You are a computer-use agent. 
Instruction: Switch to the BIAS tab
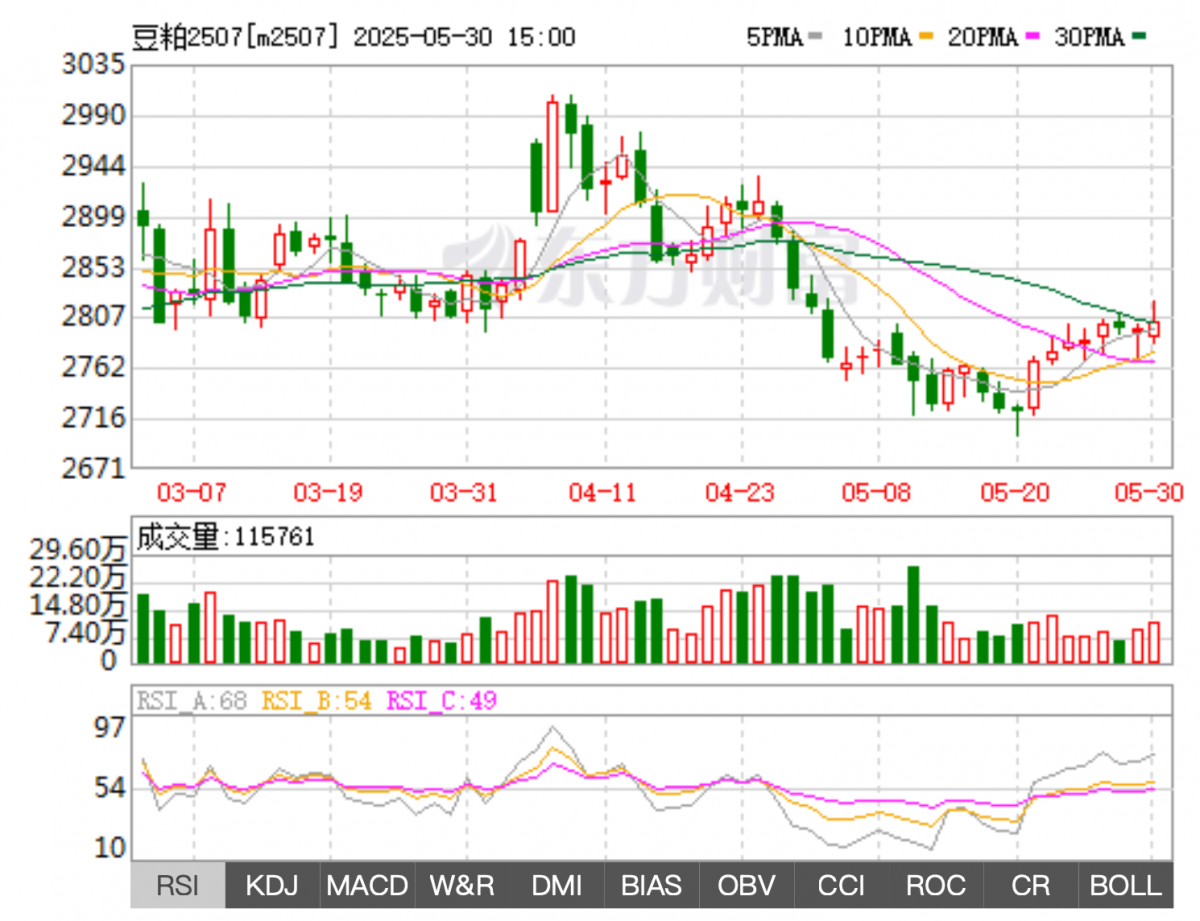[x=652, y=885]
